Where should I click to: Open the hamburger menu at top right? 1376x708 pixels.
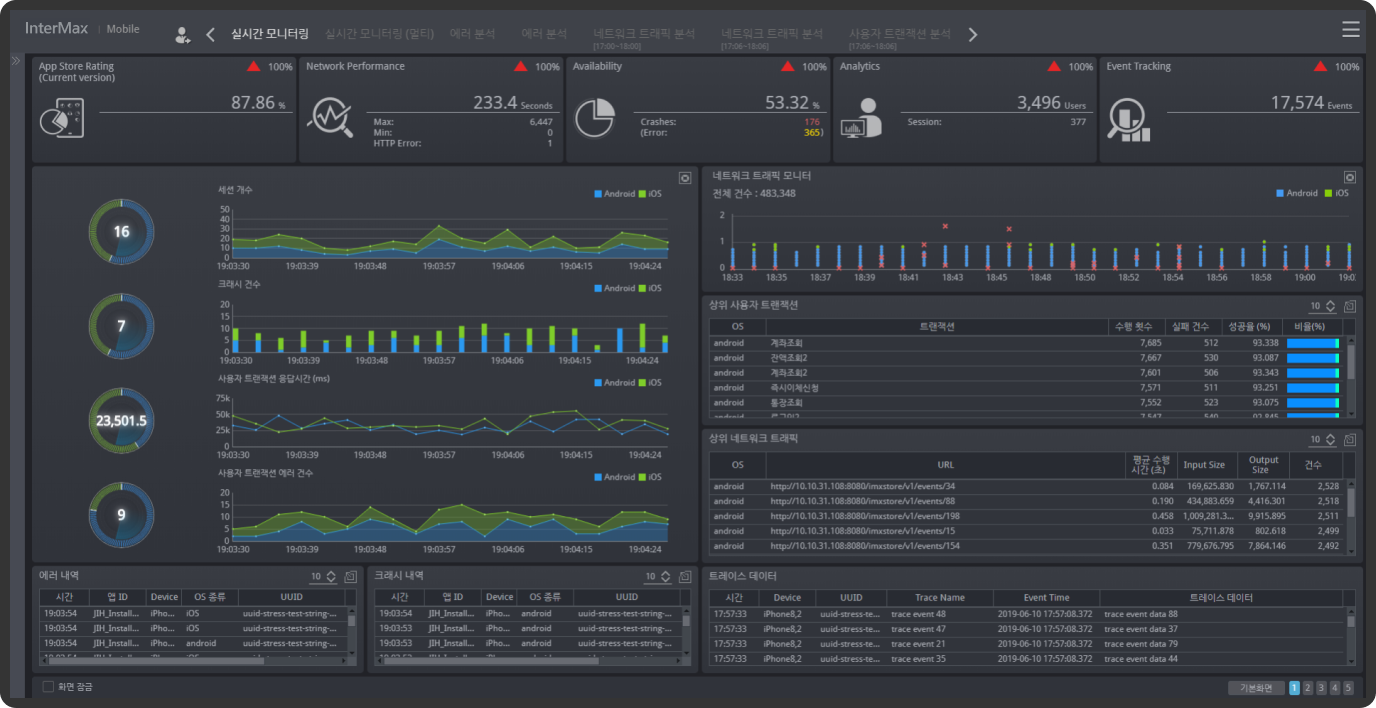[x=1351, y=30]
